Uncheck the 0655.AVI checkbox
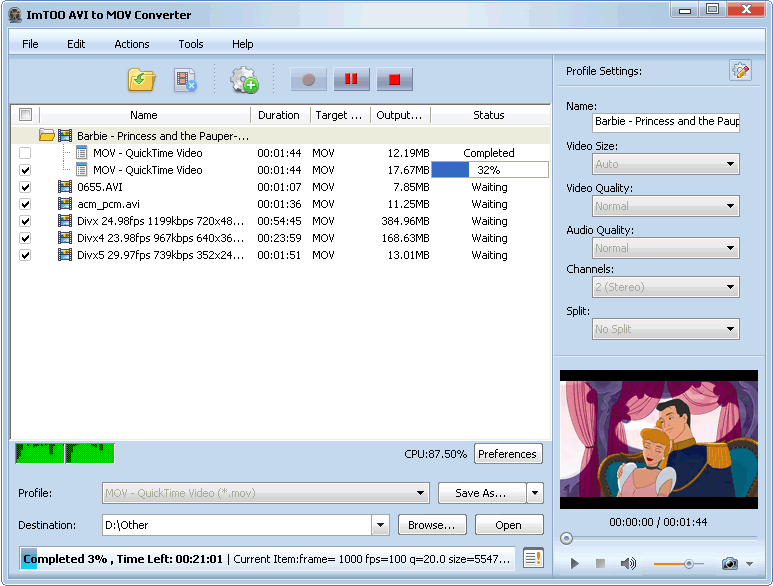The height and width of the screenshot is (586, 773). pyautogui.click(x=25, y=187)
